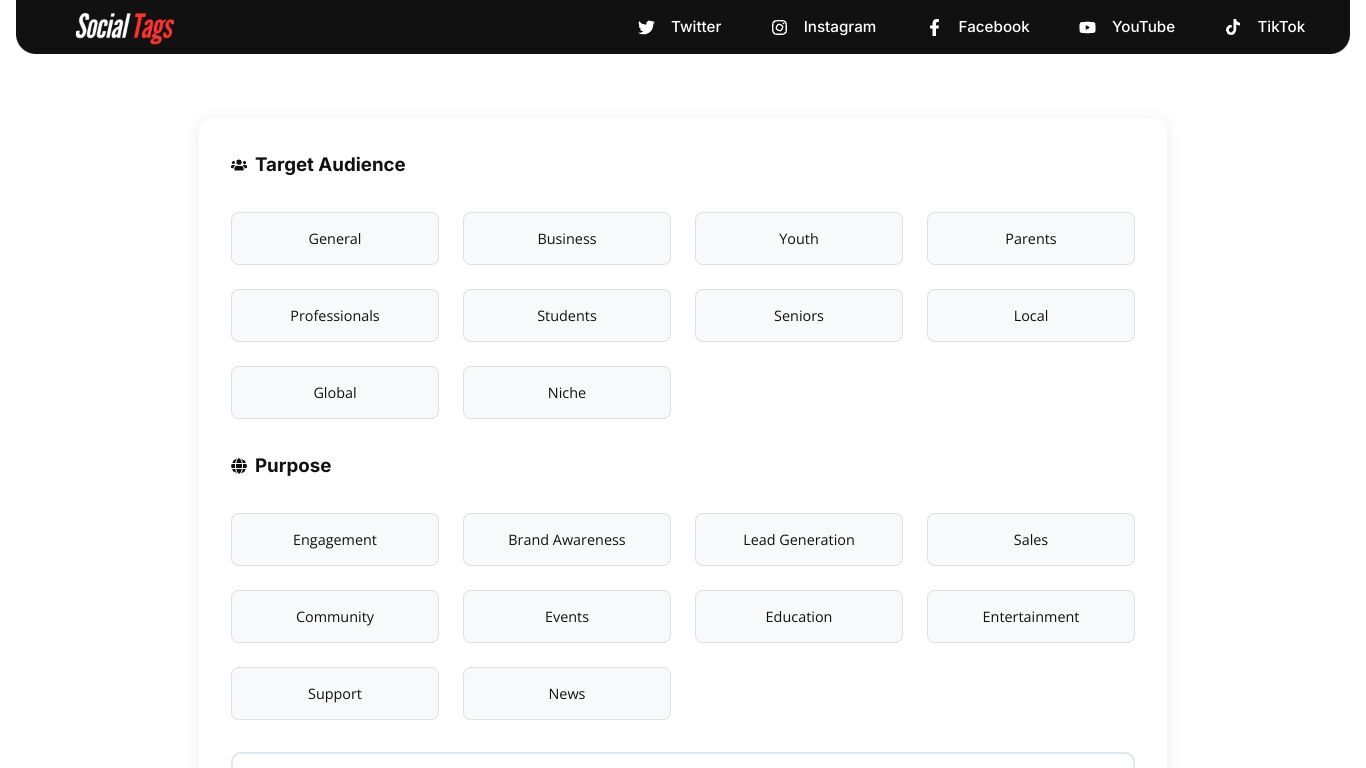Pick the Students audience option

[x=567, y=315]
